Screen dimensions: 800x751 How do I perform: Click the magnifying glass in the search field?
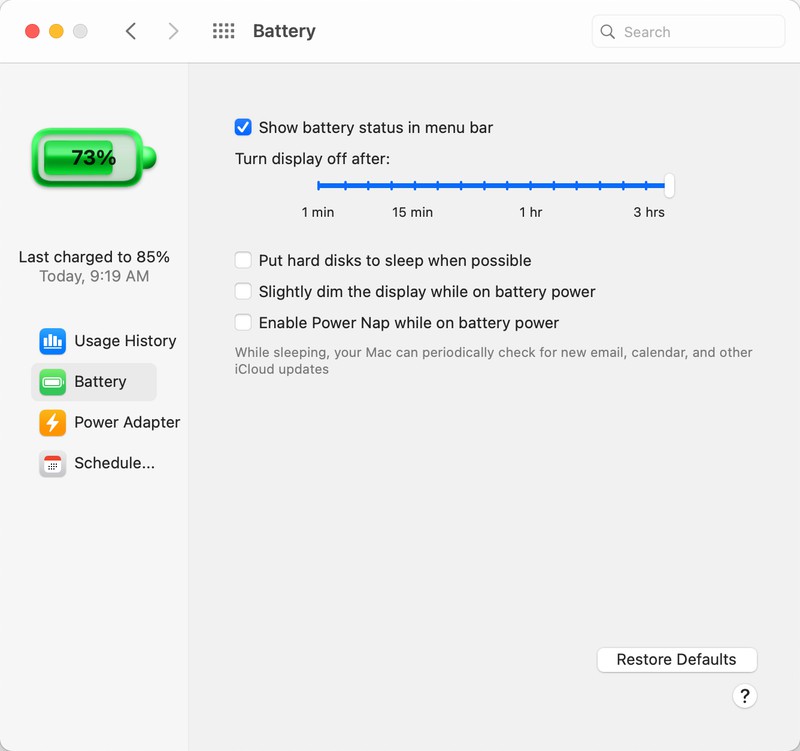(608, 31)
